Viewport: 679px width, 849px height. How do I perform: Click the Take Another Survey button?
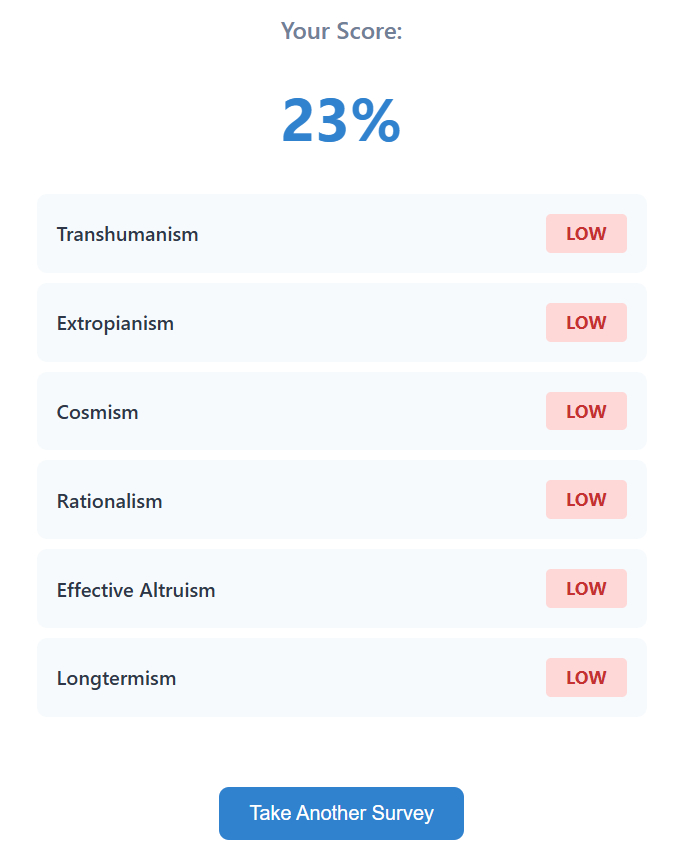[341, 813]
